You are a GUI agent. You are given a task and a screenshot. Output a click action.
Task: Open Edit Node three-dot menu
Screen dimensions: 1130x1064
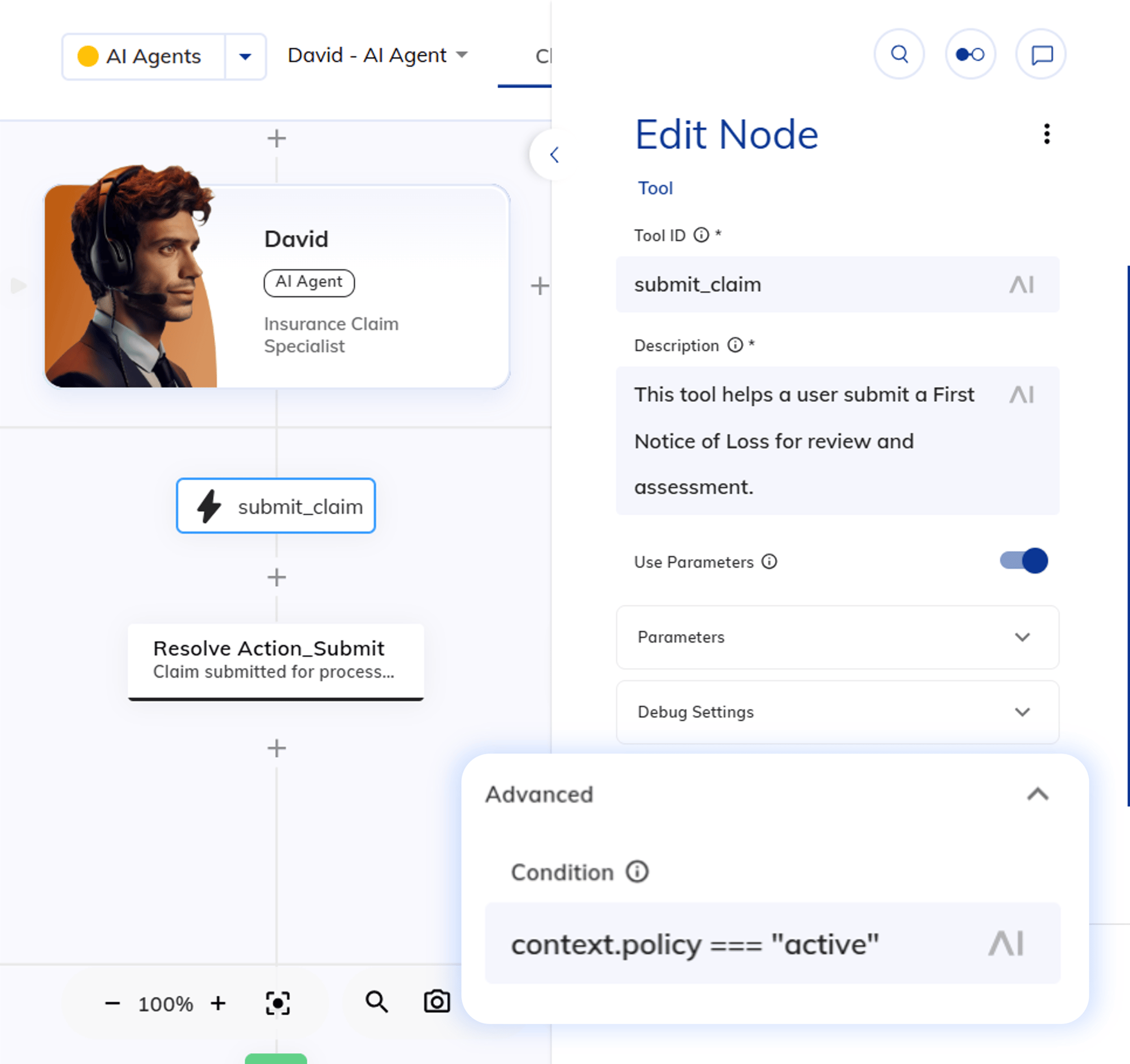click(x=1046, y=134)
